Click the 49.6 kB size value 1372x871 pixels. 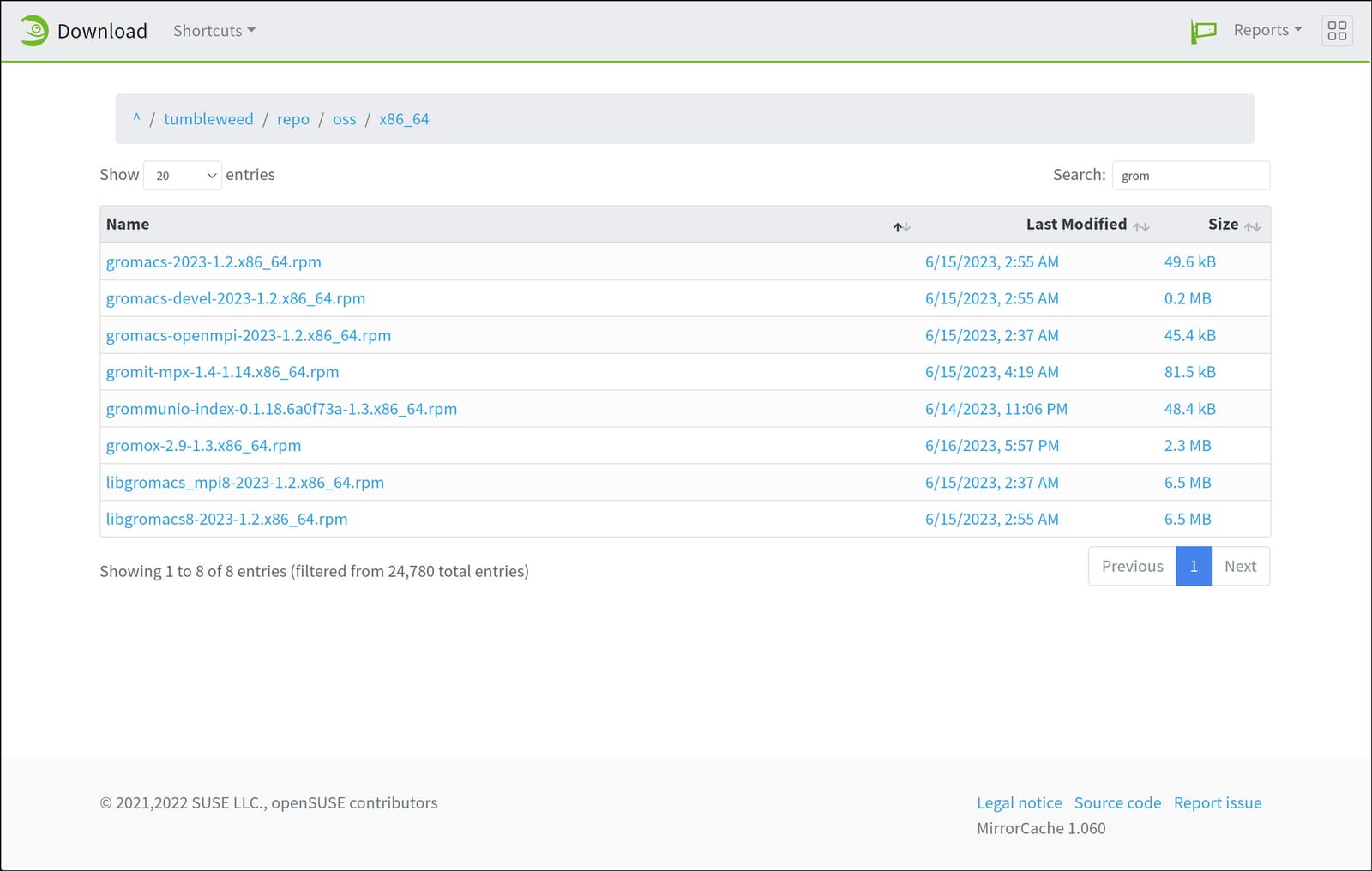pyautogui.click(x=1190, y=261)
